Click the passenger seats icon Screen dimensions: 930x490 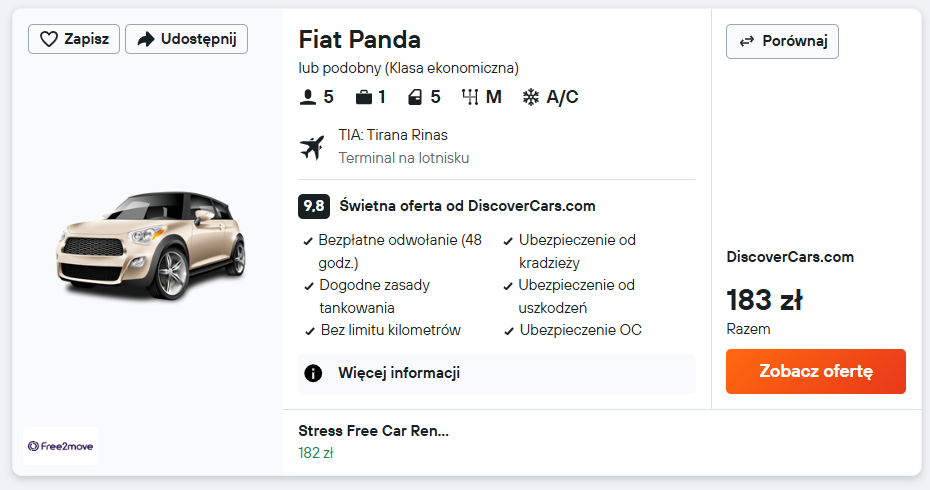tap(308, 97)
